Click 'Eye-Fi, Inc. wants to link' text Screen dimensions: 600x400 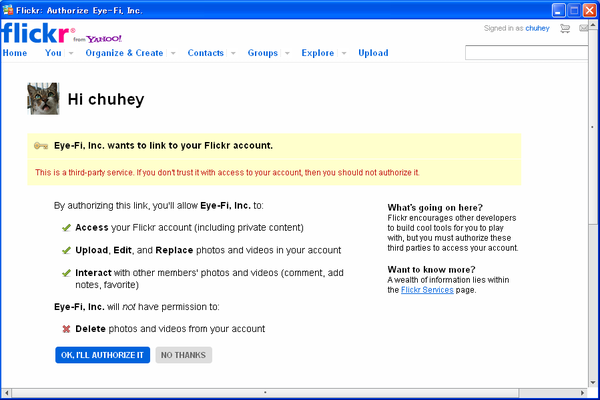(x=163, y=145)
